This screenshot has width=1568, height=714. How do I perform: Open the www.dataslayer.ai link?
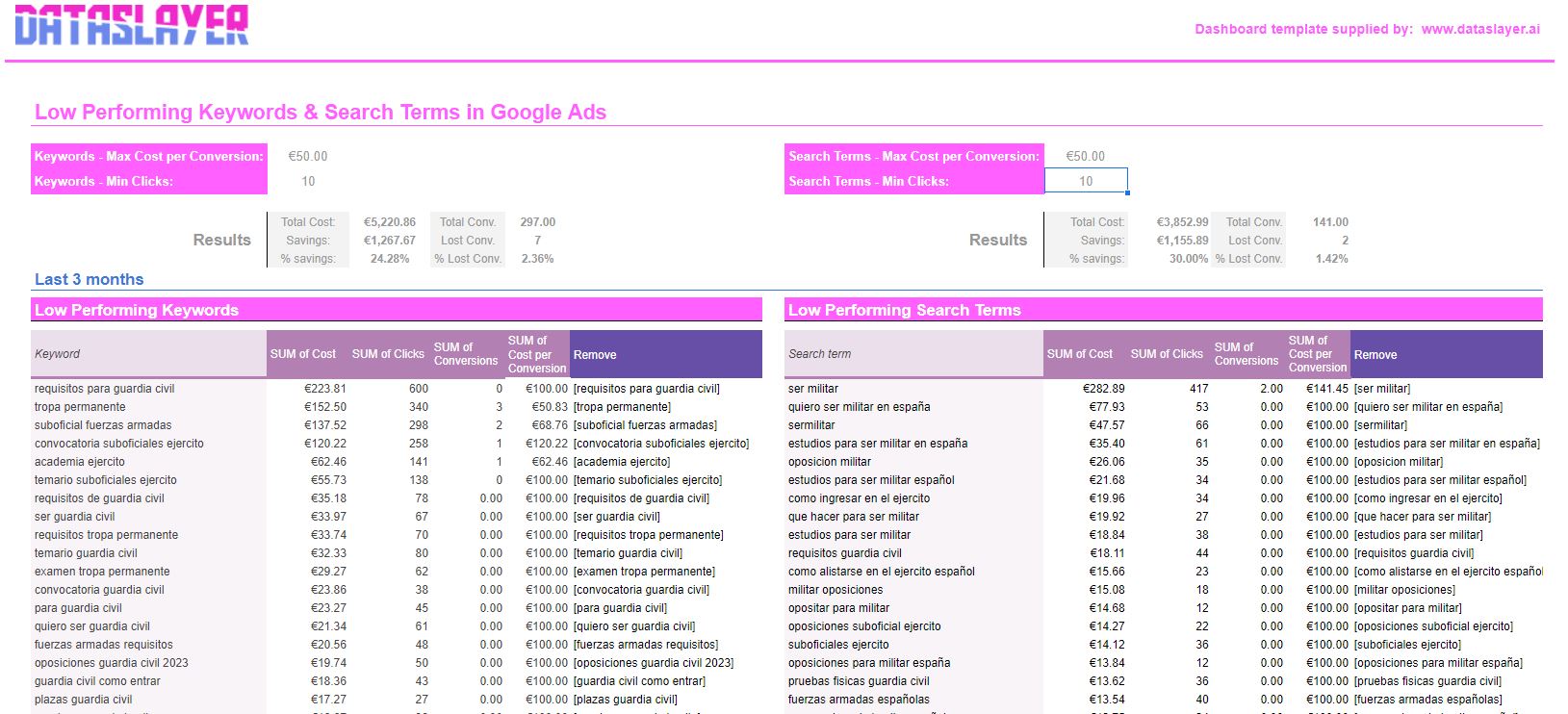[x=1479, y=29]
